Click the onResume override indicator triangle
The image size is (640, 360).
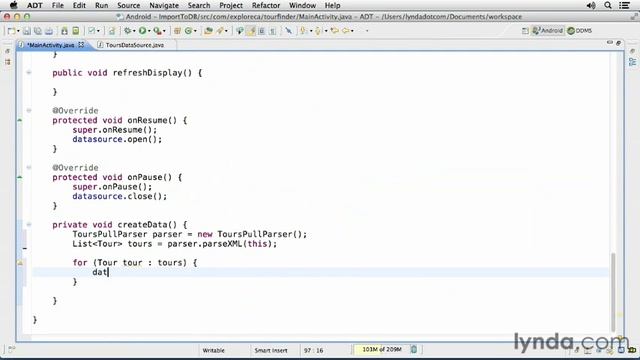click(19, 120)
